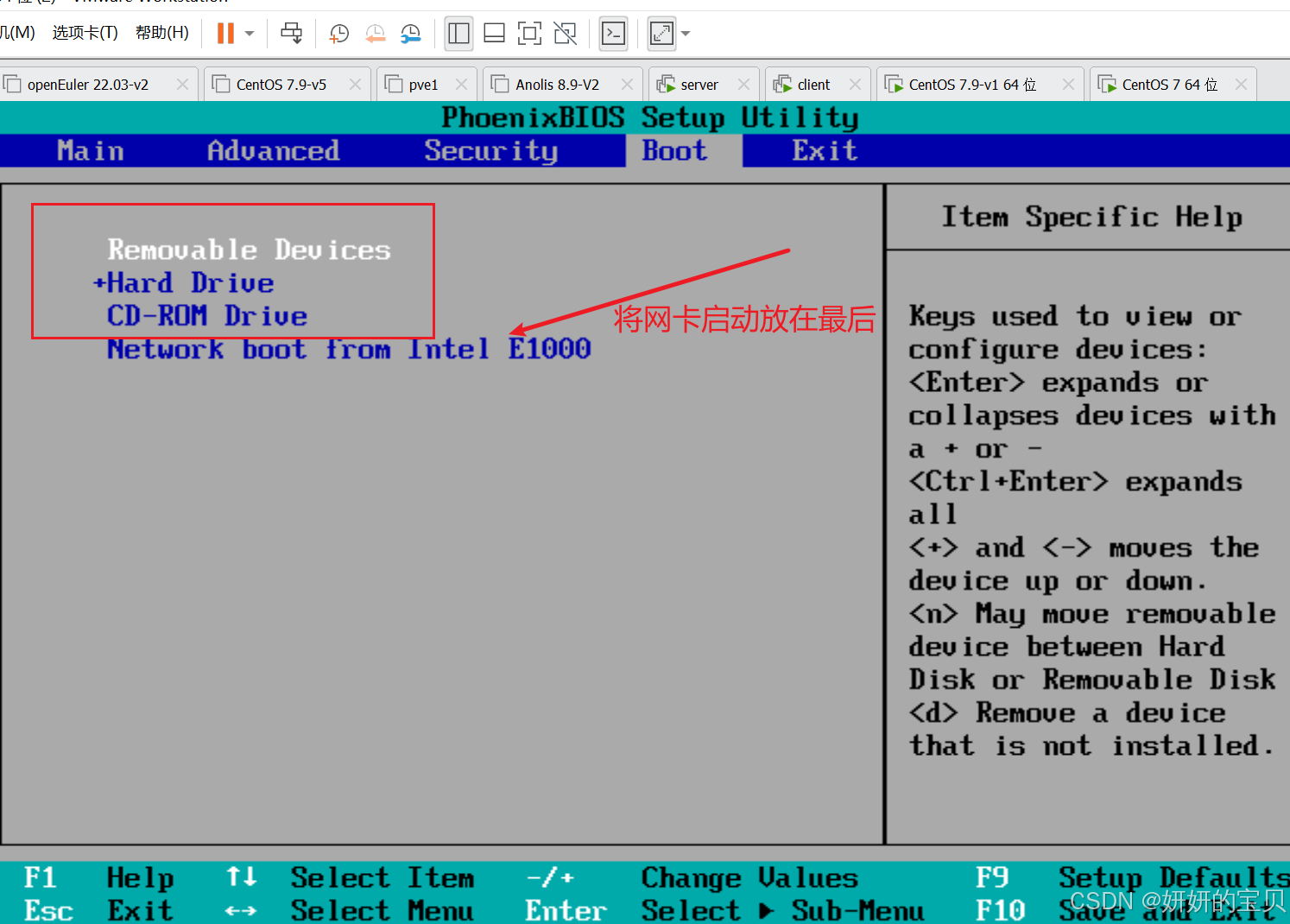Click the PhoenixBIOS Setup Utility title
The width and height of the screenshot is (1290, 924).
[650, 117]
